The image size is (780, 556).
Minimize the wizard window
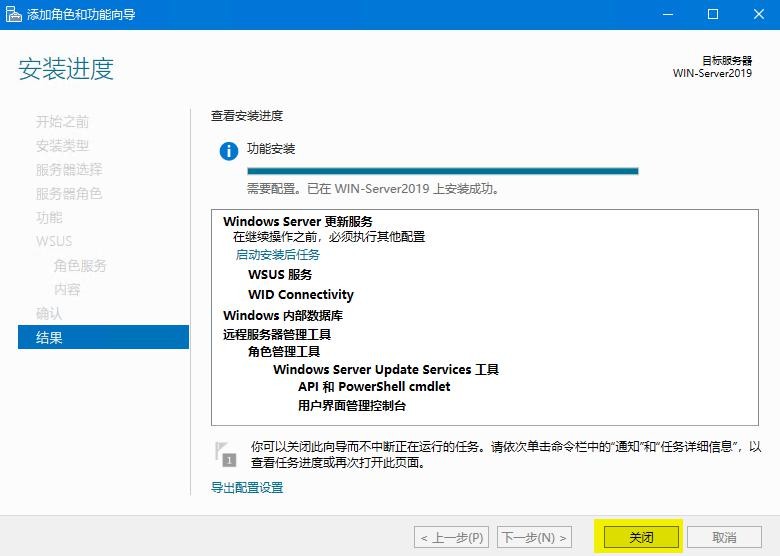click(x=667, y=14)
